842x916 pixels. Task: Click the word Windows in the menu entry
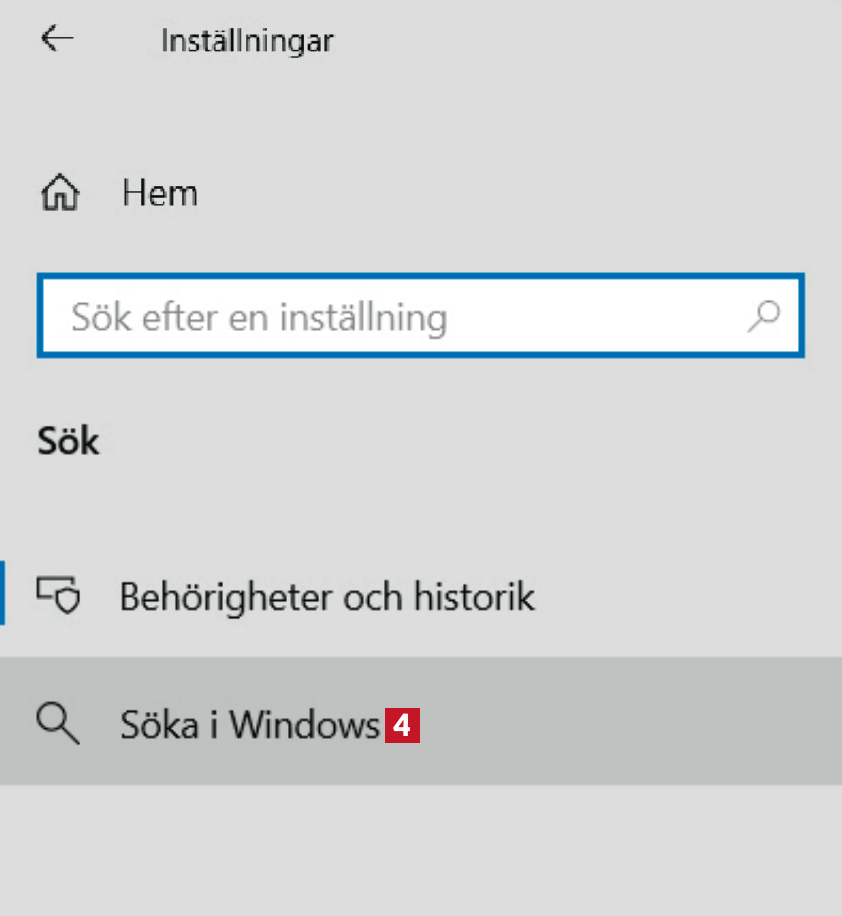(x=304, y=724)
